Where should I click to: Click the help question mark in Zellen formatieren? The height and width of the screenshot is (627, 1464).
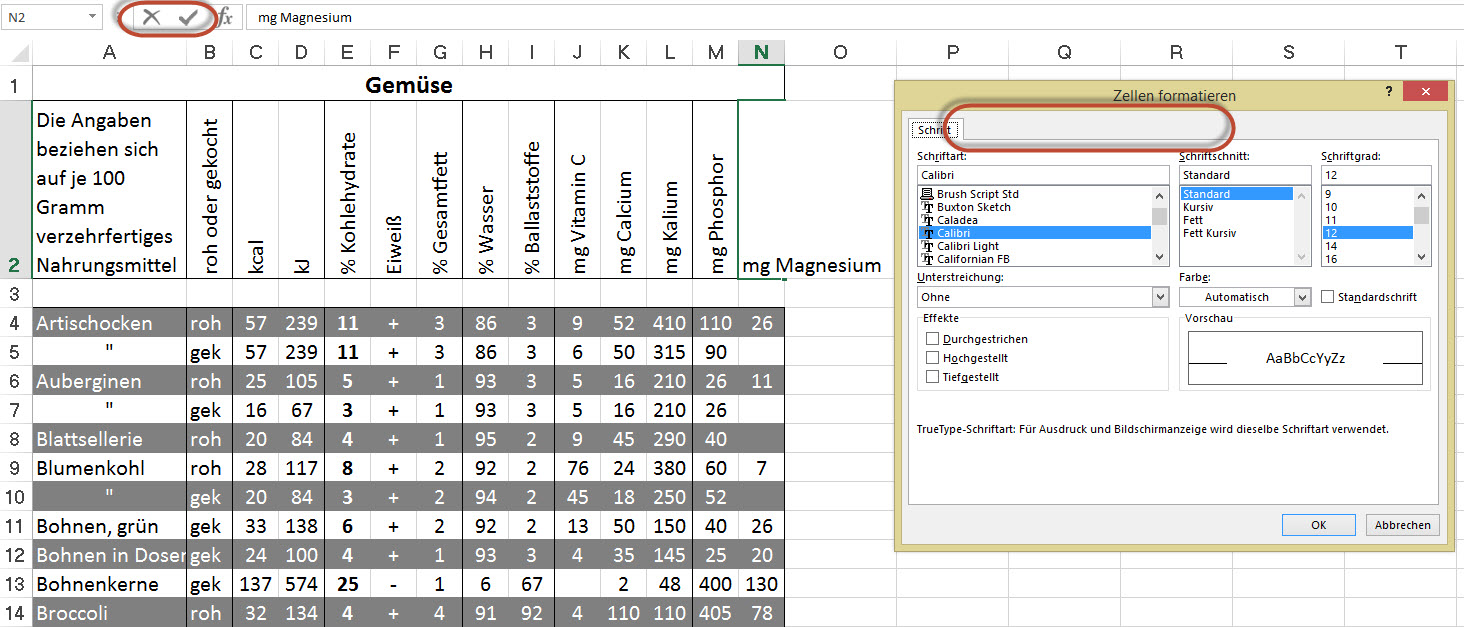1389,91
